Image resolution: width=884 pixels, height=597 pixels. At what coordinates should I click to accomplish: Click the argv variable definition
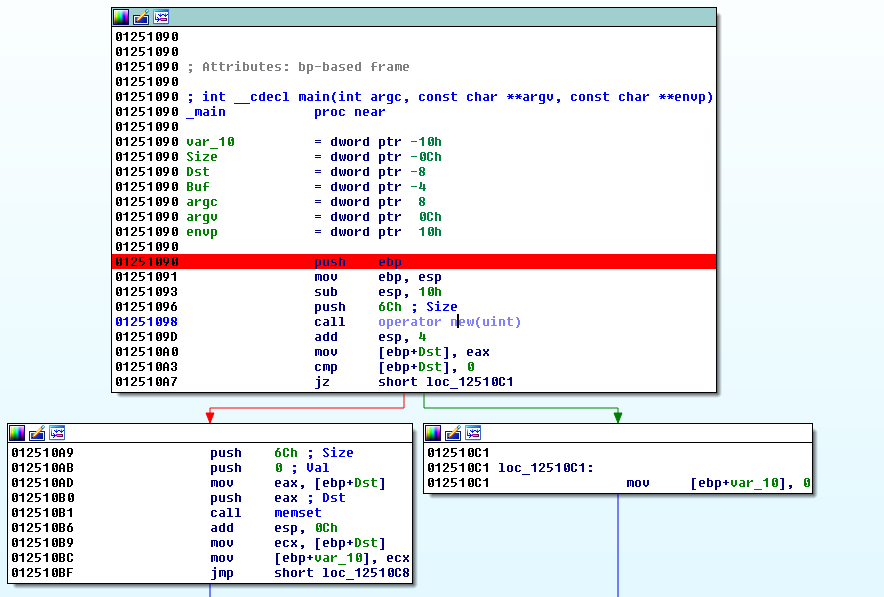[x=202, y=217]
